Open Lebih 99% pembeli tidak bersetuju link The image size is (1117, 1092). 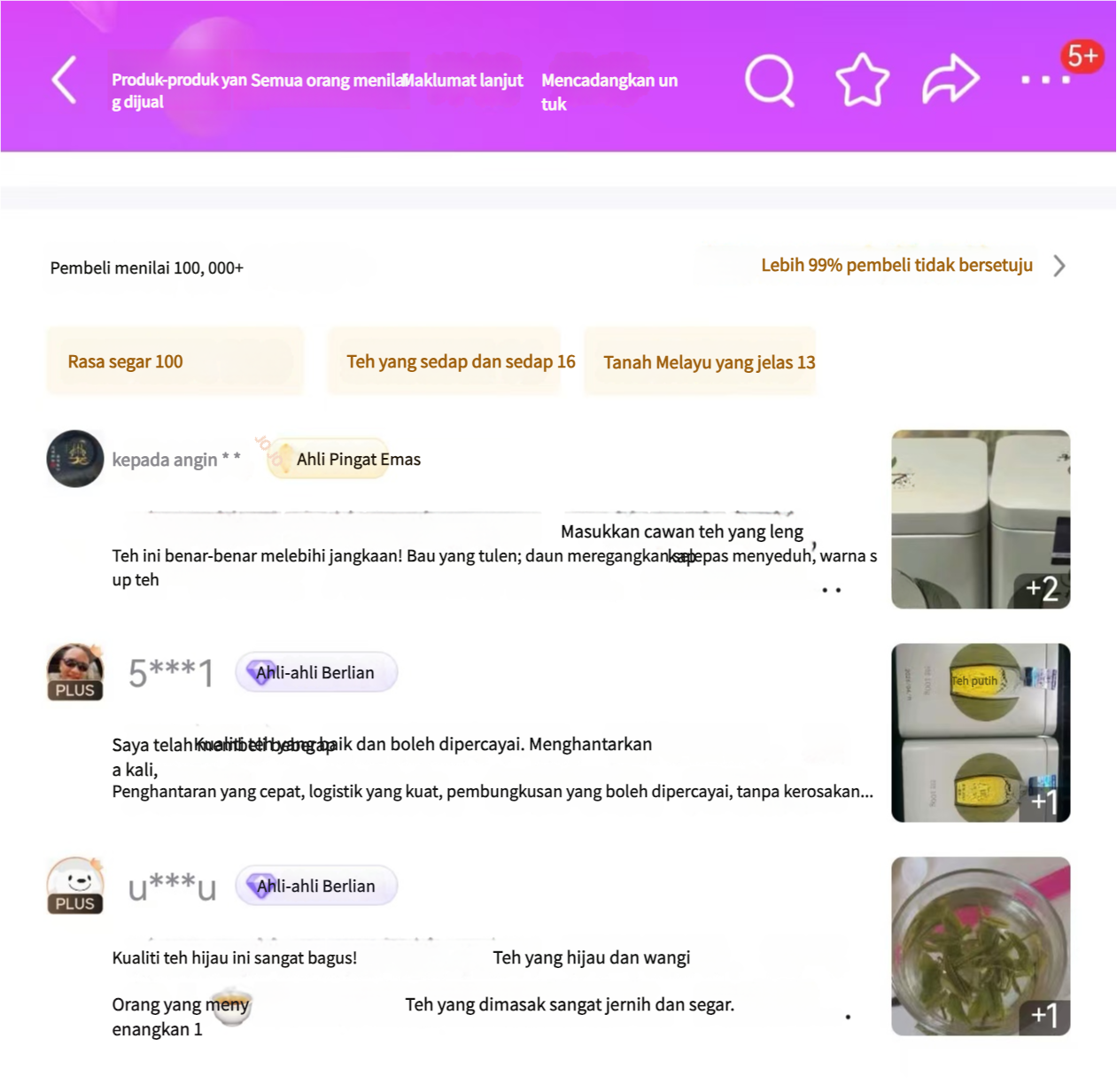(x=896, y=265)
